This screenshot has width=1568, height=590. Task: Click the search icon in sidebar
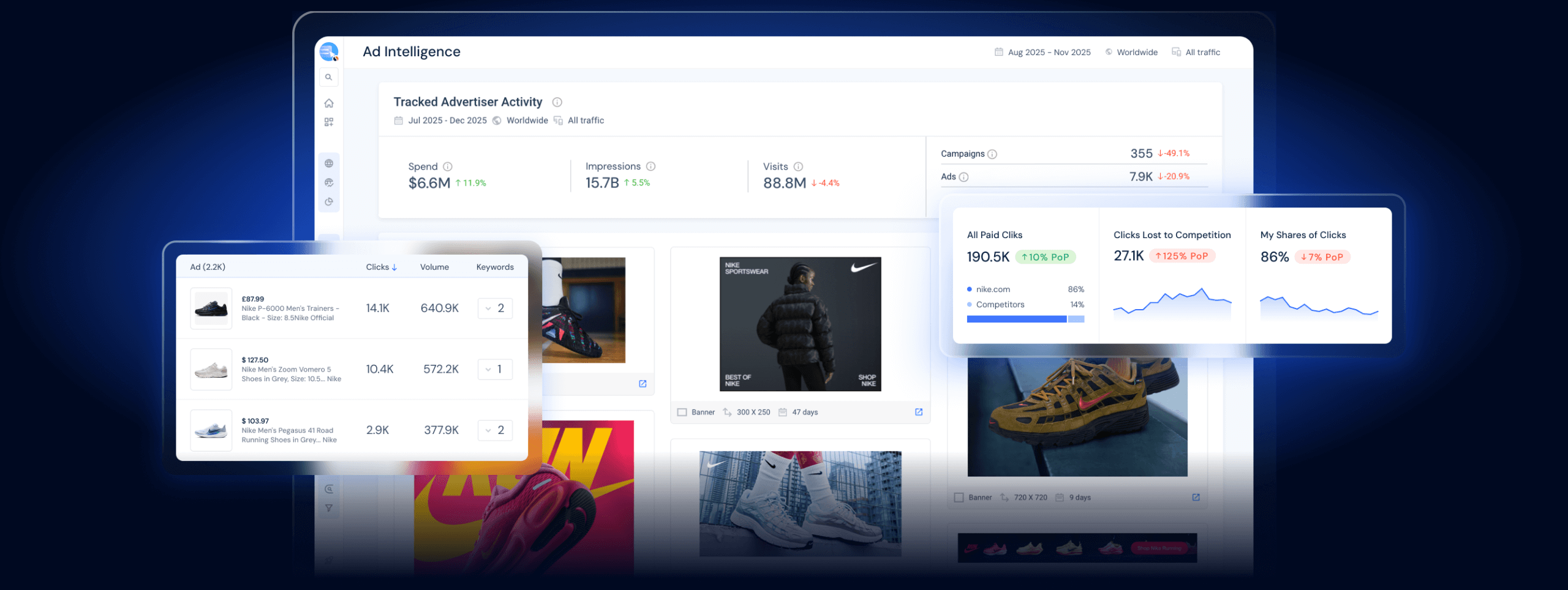coord(328,77)
